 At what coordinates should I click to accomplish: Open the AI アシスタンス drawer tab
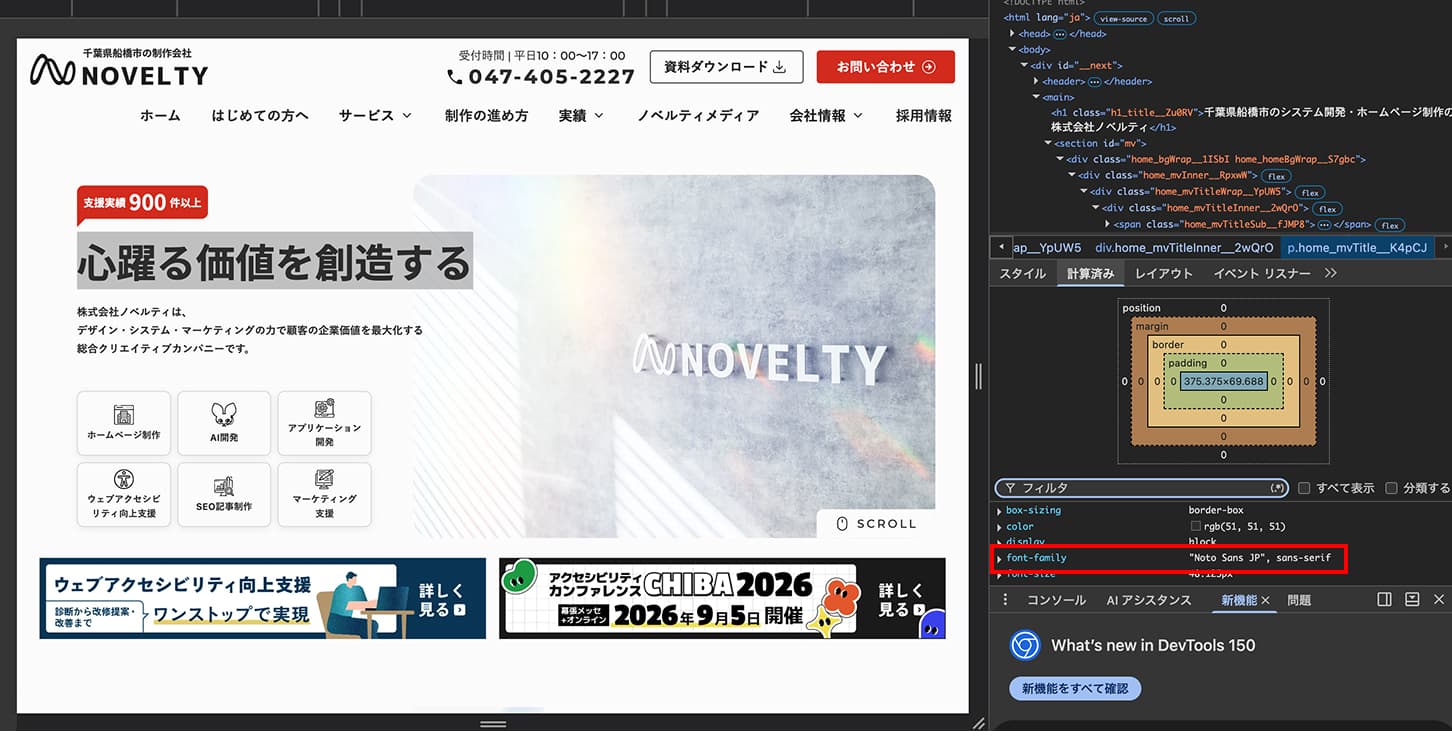click(x=1149, y=600)
